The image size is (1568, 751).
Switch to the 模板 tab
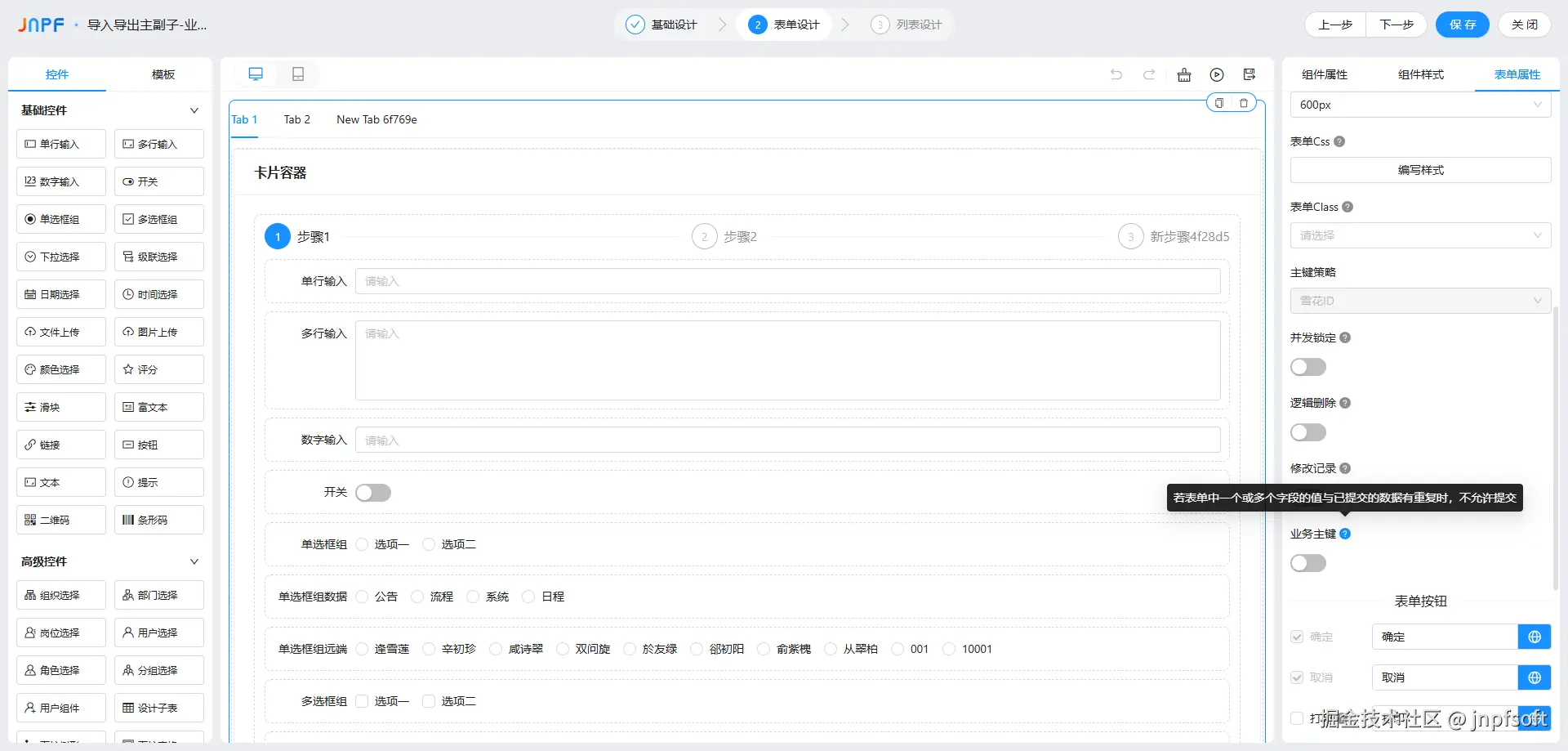point(163,74)
